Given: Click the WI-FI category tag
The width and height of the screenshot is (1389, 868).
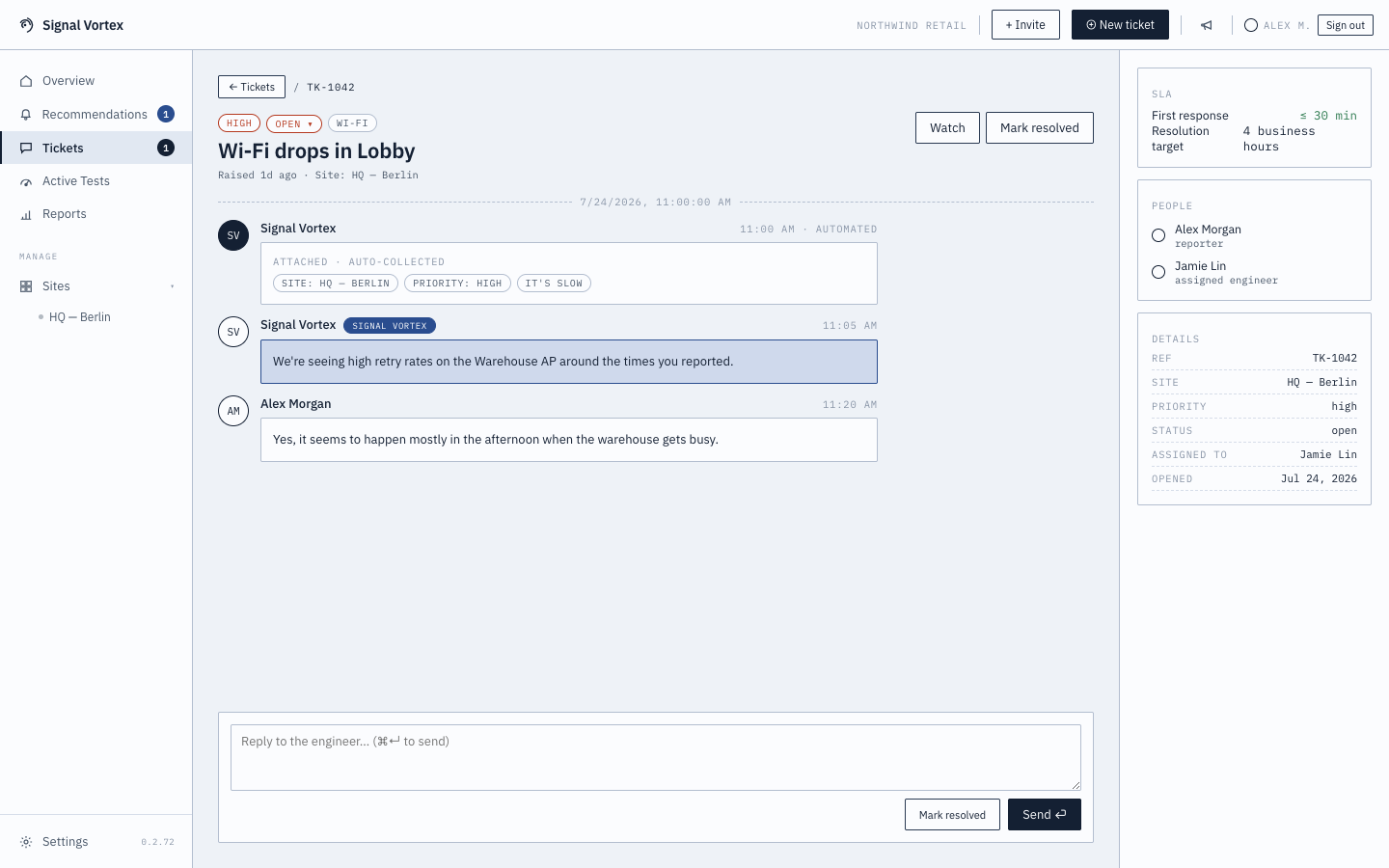Looking at the screenshot, I should pos(352,123).
